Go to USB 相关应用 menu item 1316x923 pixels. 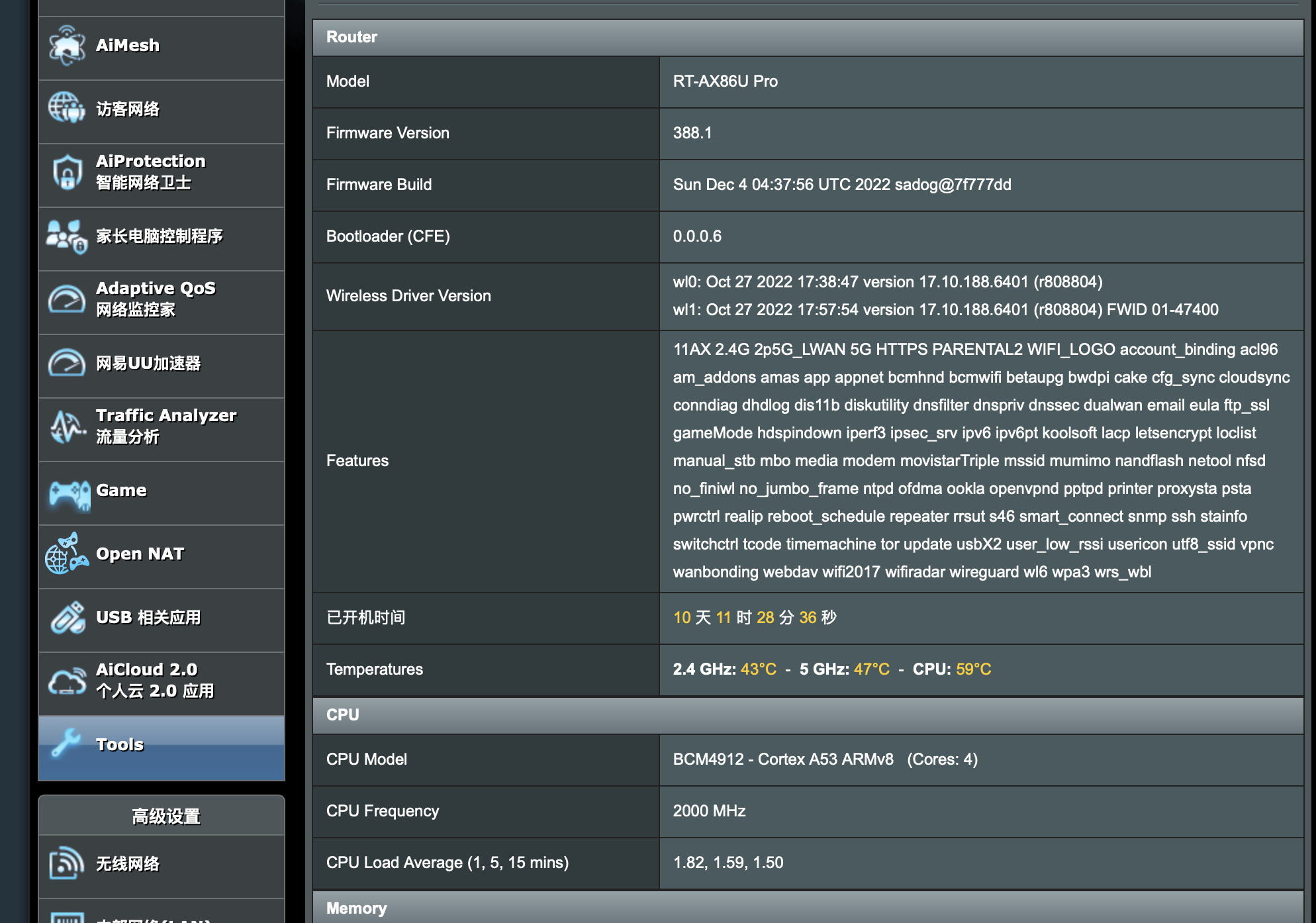click(x=148, y=618)
